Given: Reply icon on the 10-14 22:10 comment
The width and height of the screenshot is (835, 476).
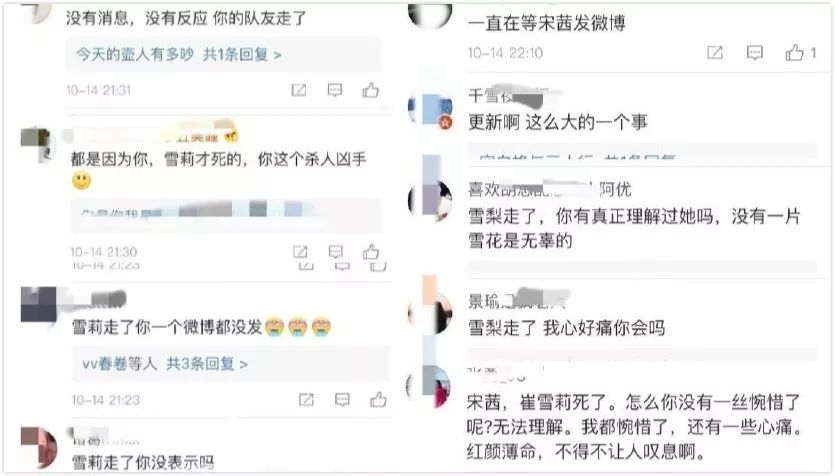Looking at the screenshot, I should point(755,52).
